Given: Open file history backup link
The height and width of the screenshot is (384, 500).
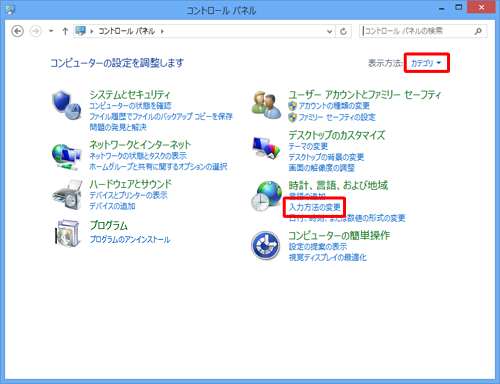Looking at the screenshot, I should click(161, 117).
